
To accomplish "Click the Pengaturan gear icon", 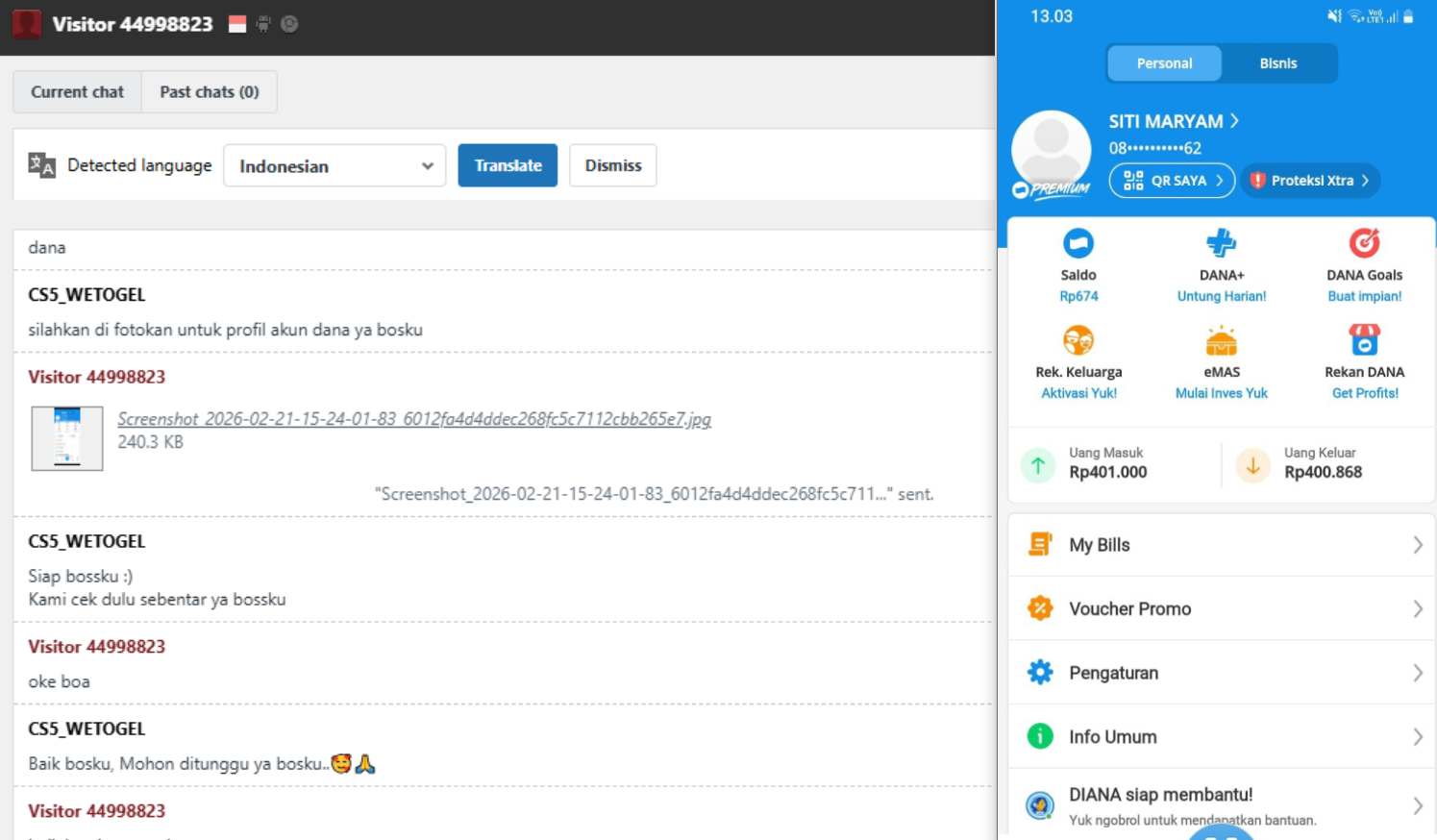I will pyautogui.click(x=1039, y=672).
